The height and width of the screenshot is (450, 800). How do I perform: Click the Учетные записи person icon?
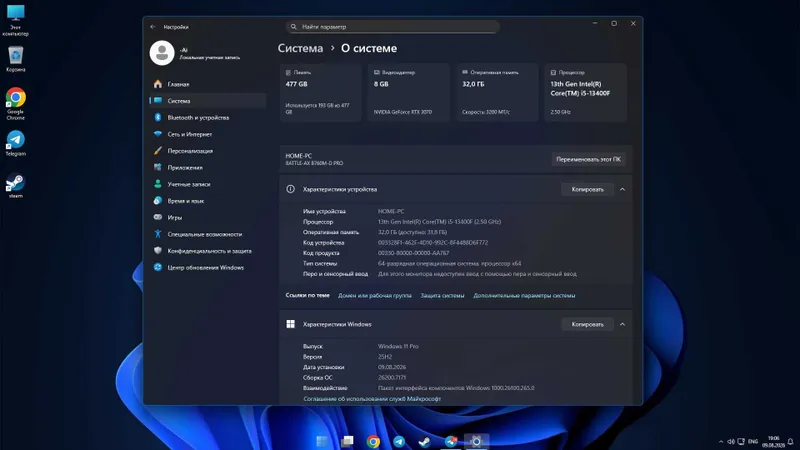pyautogui.click(x=158, y=184)
